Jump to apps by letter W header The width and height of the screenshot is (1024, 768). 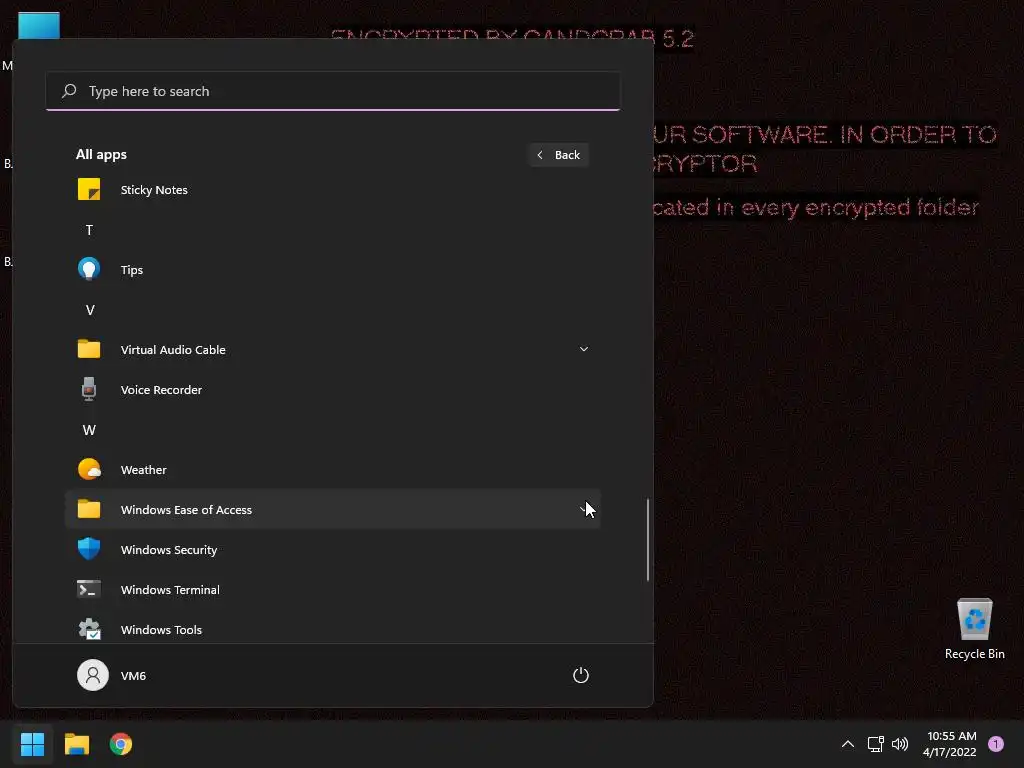pos(89,430)
